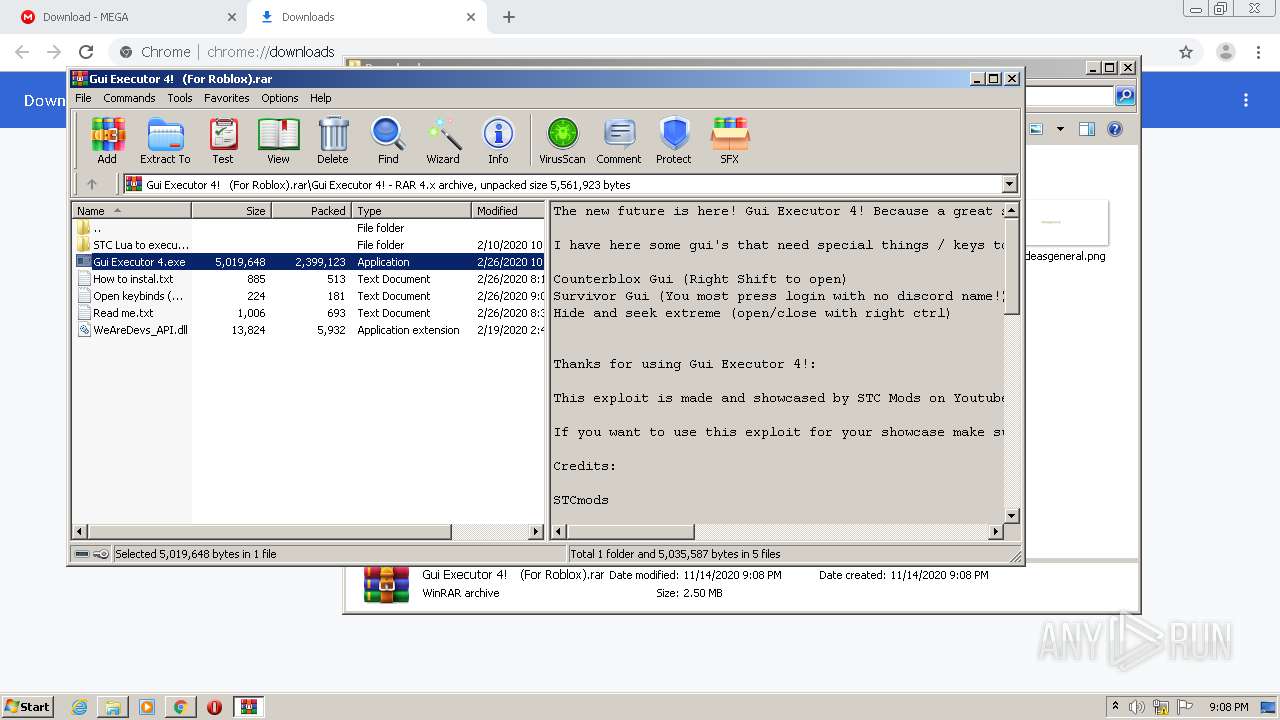
Task: Open Windows Explorer from the taskbar
Action: point(113,707)
